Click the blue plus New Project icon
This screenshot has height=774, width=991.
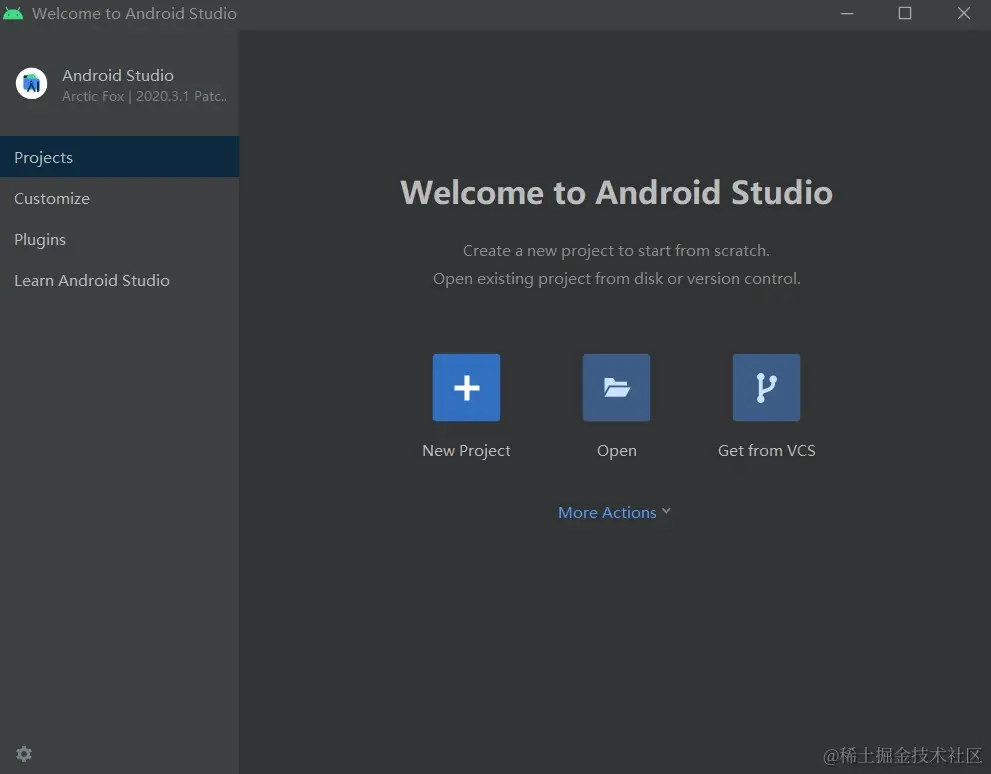tap(466, 387)
